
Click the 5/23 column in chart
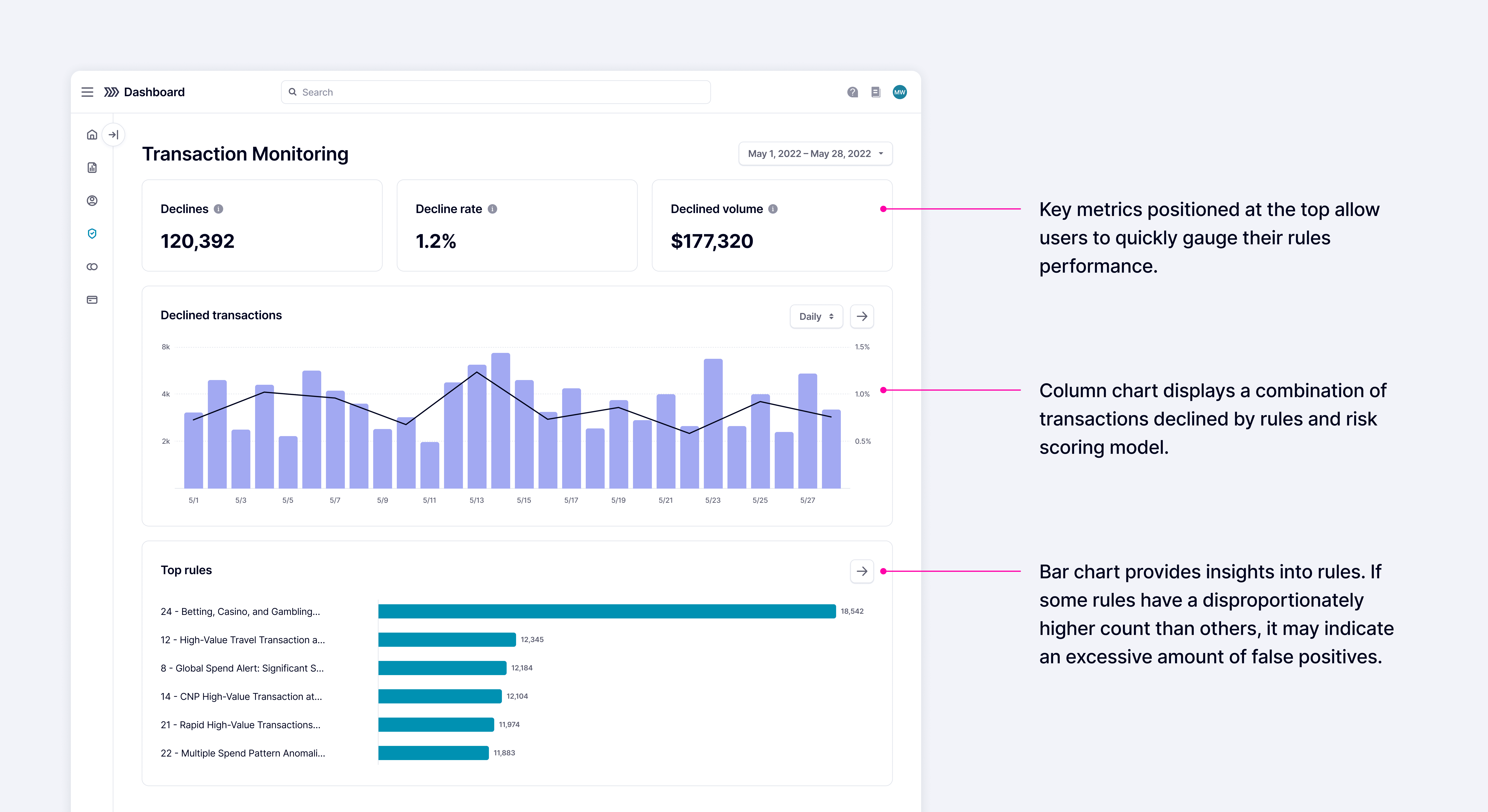click(713, 424)
